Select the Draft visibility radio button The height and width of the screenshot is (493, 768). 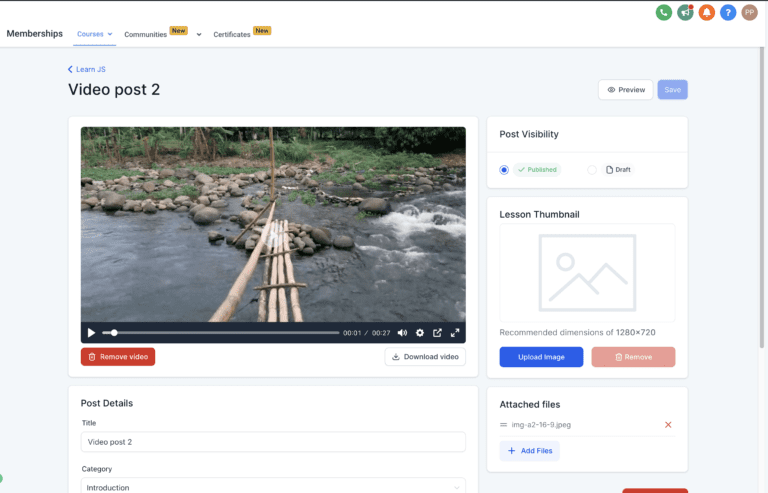pos(592,170)
